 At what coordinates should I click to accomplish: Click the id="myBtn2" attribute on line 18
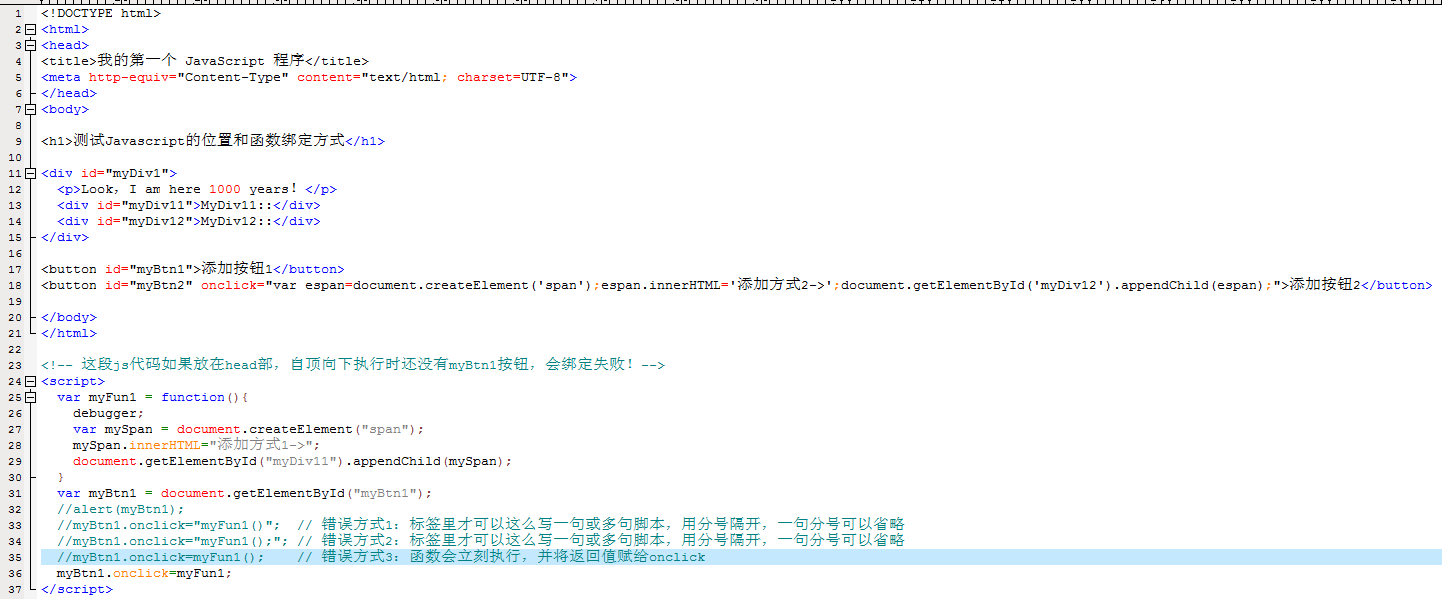point(149,286)
